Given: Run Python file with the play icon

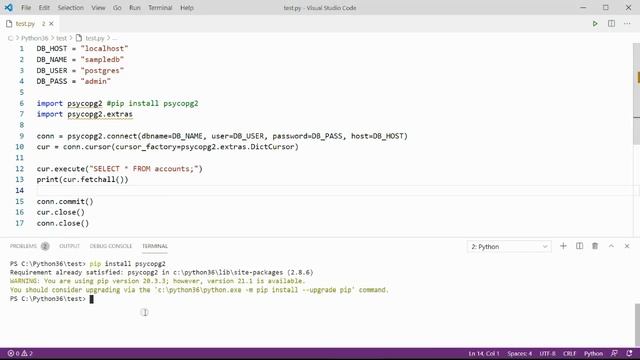Looking at the screenshot, I should point(595,24).
